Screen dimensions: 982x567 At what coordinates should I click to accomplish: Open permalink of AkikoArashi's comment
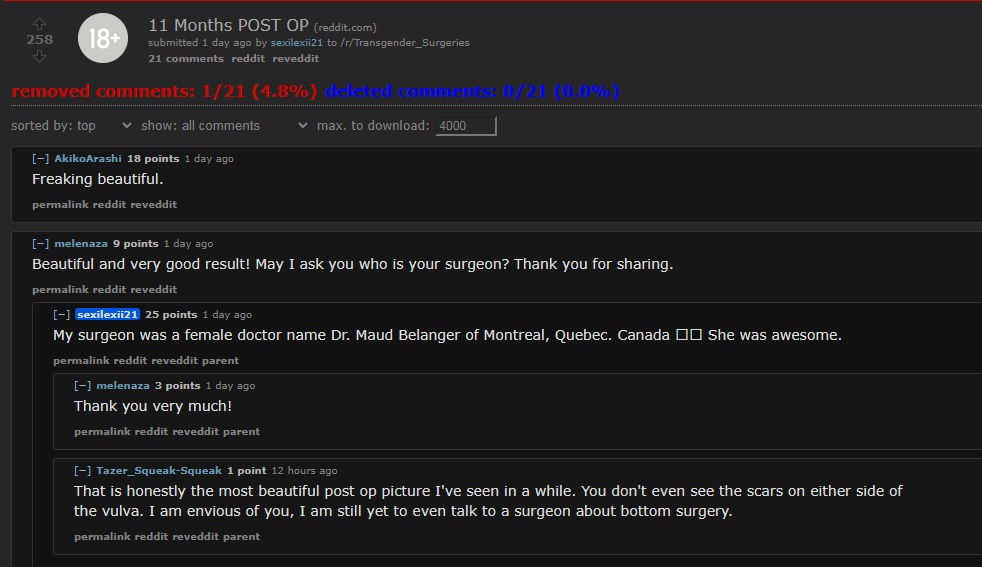(61, 204)
